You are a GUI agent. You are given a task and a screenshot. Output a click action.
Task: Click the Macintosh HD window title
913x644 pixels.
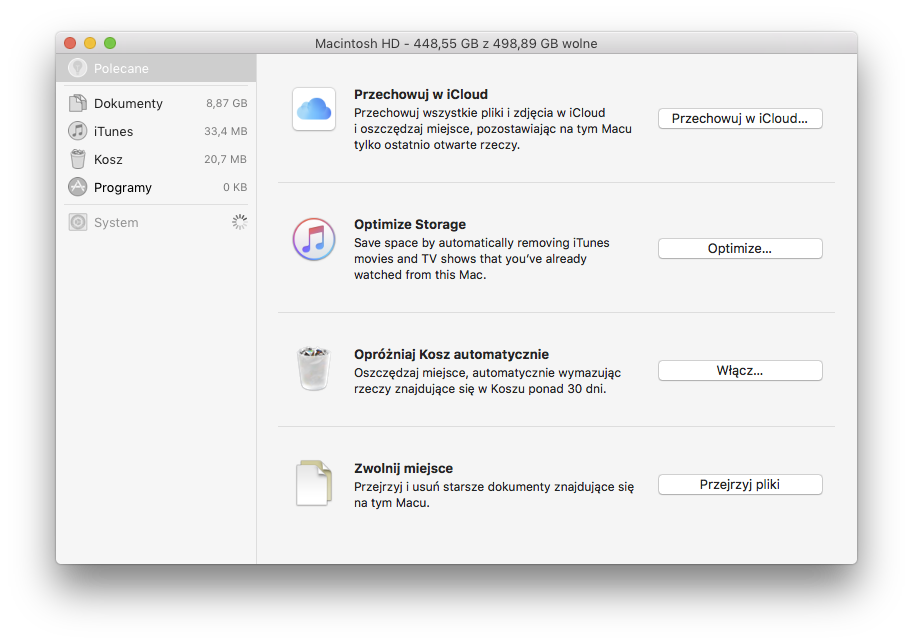[x=456, y=44]
